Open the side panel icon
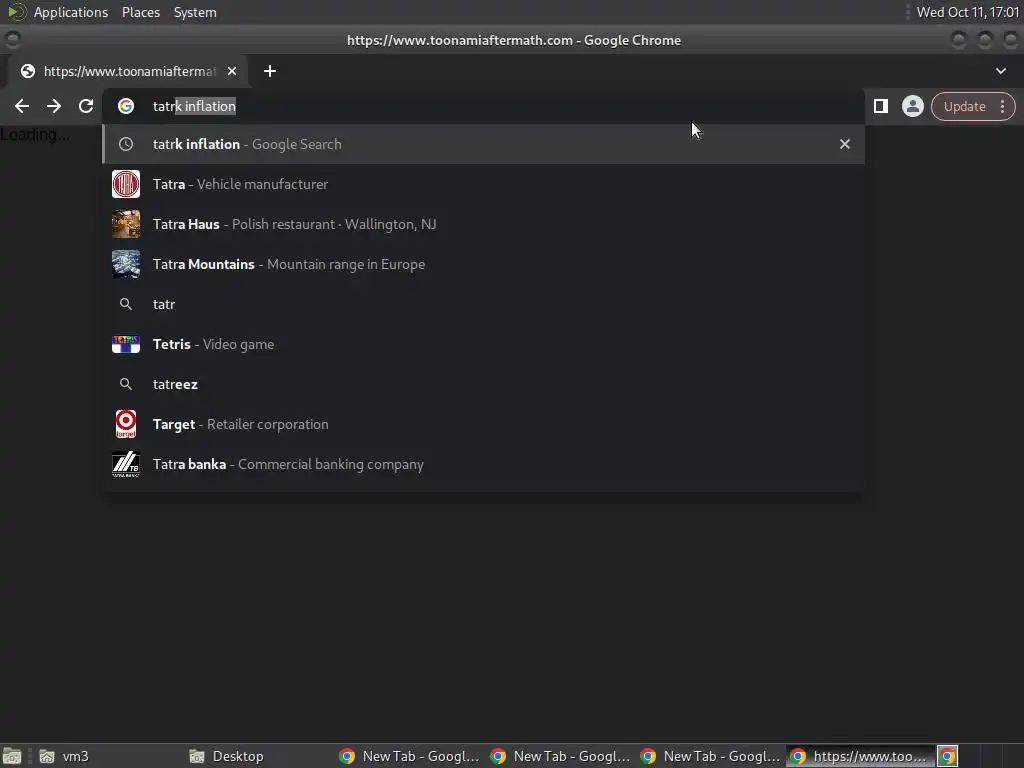The height and width of the screenshot is (768, 1024). [880, 106]
